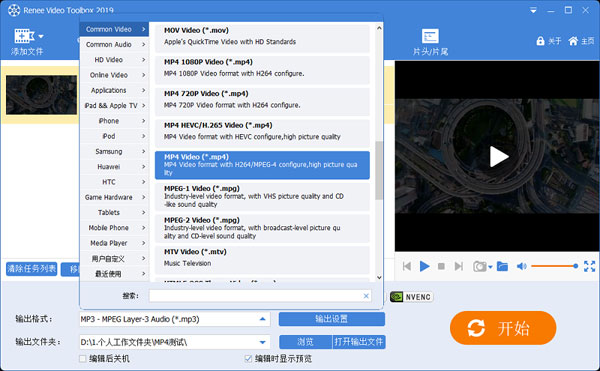Open the Mobile Phone category

114,228
